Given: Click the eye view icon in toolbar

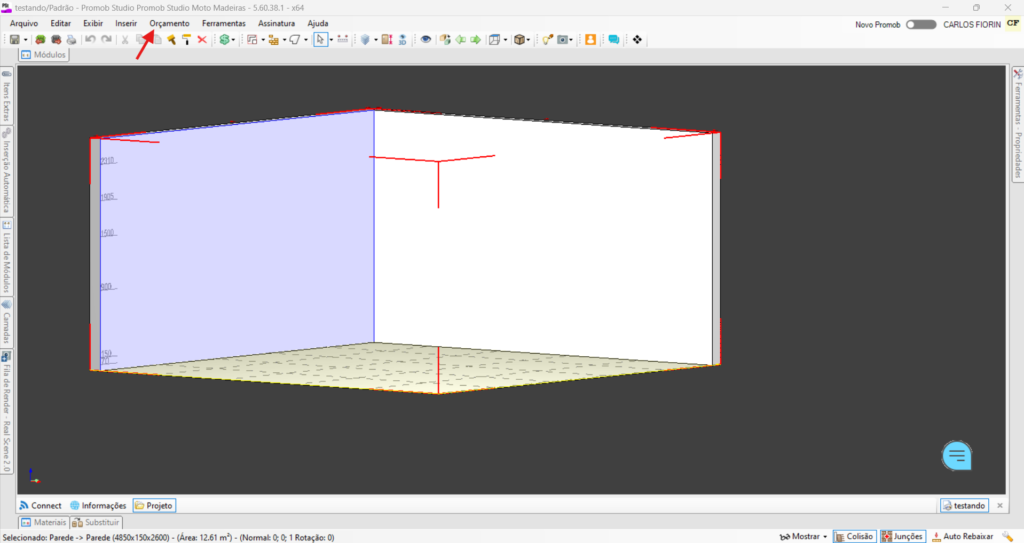Looking at the screenshot, I should (x=426, y=40).
